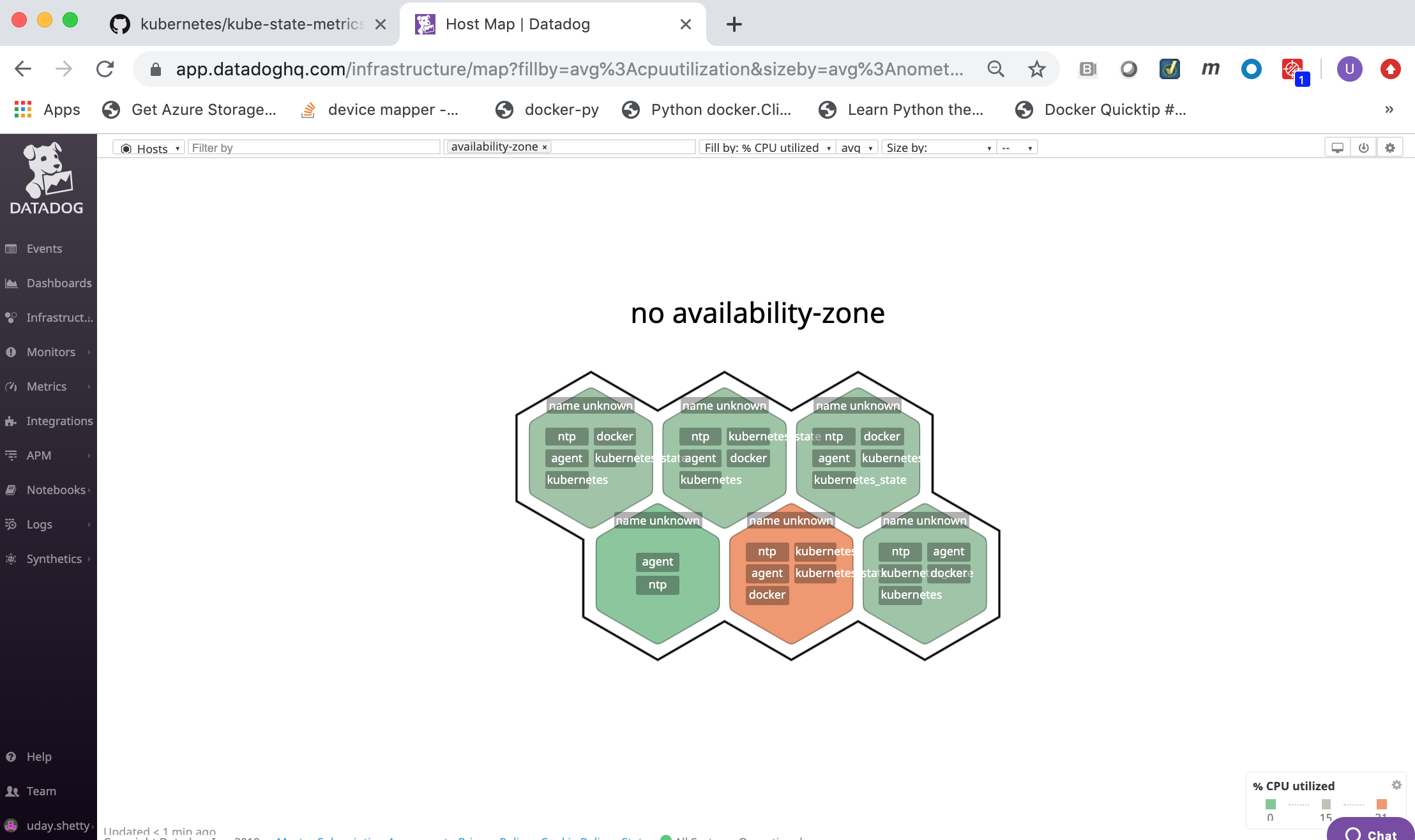Click the address bar URL
The width and height of the screenshot is (1415, 840).
(x=570, y=69)
